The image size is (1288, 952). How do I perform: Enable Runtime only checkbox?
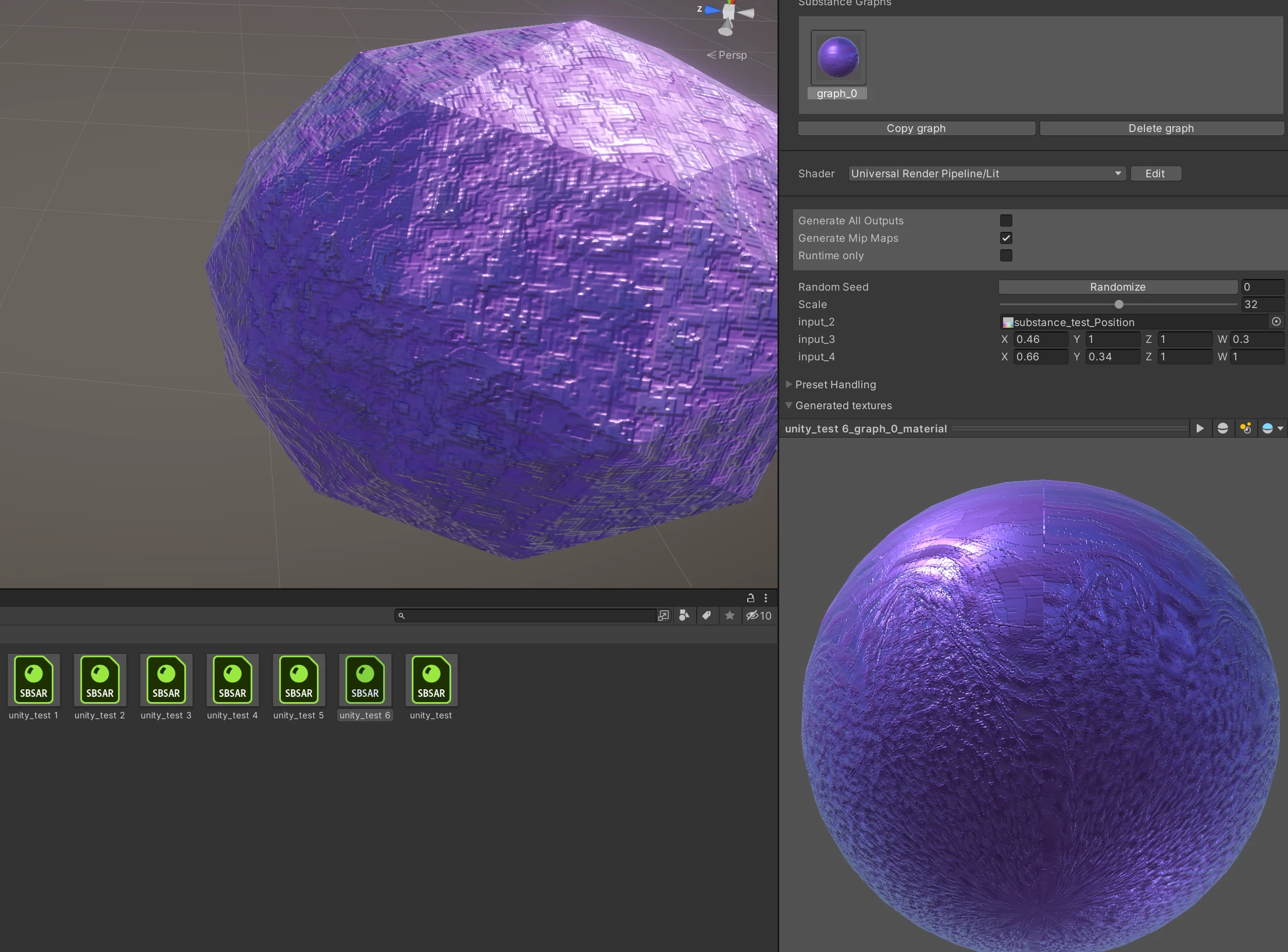[1006, 255]
